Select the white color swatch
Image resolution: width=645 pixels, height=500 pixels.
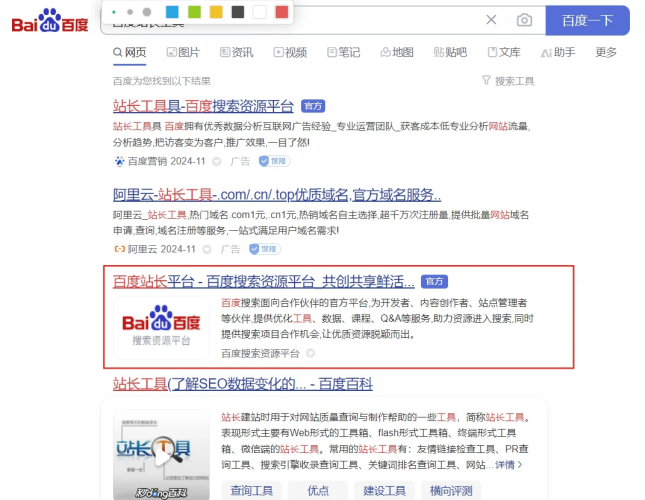click(x=260, y=12)
